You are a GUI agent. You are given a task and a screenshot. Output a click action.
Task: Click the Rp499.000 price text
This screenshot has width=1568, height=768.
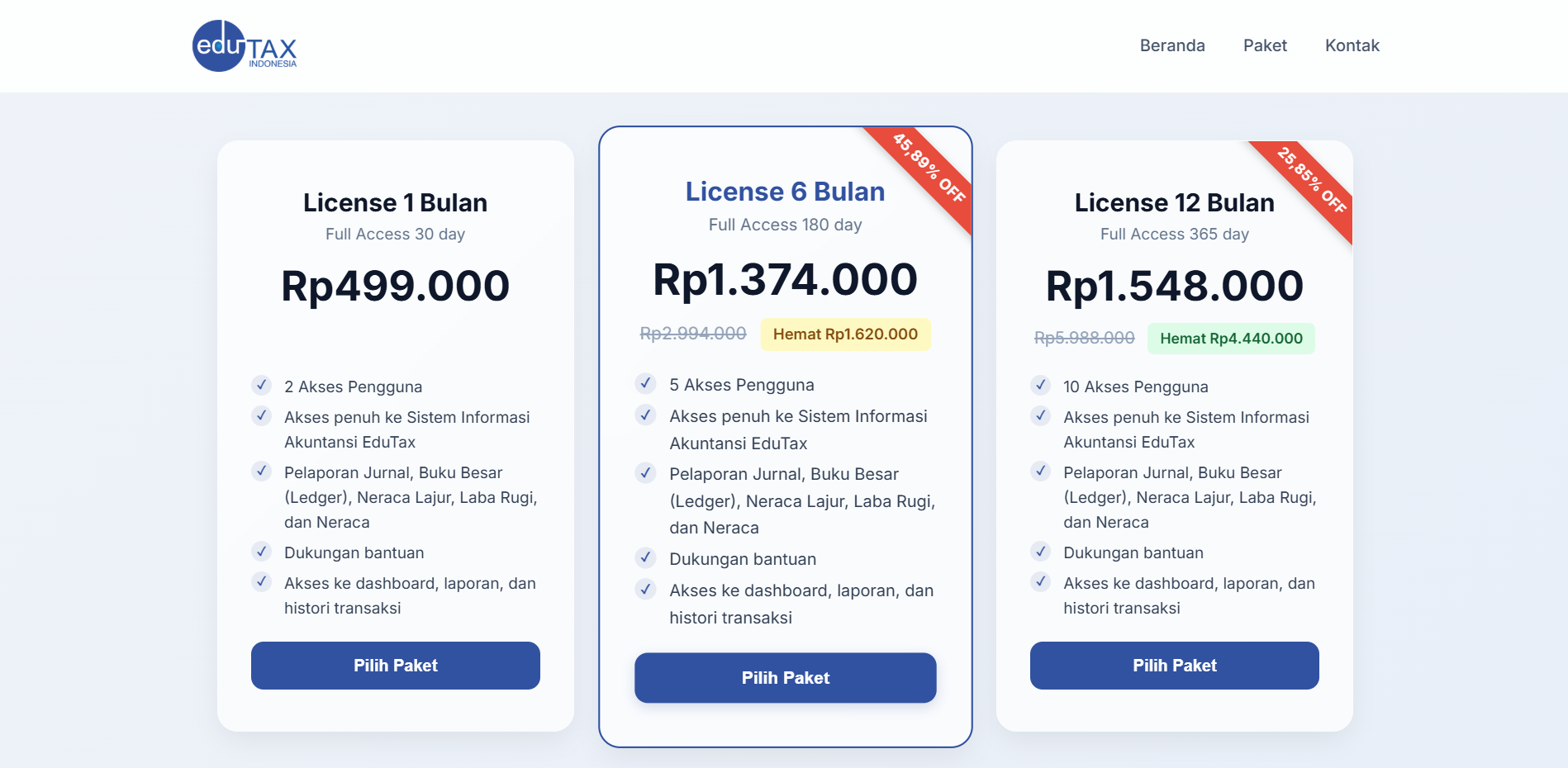(x=395, y=287)
